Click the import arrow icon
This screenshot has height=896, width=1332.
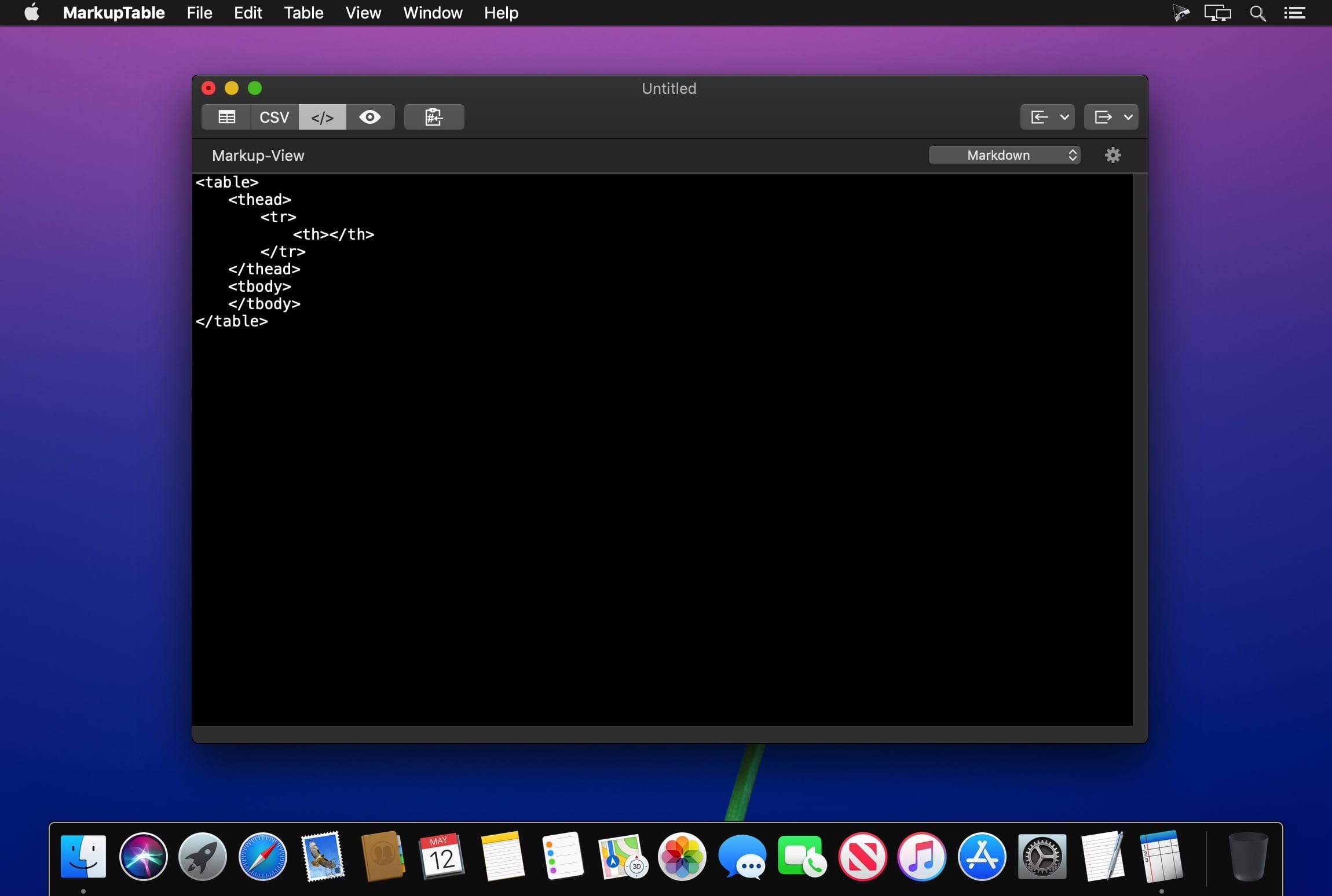[1040, 117]
